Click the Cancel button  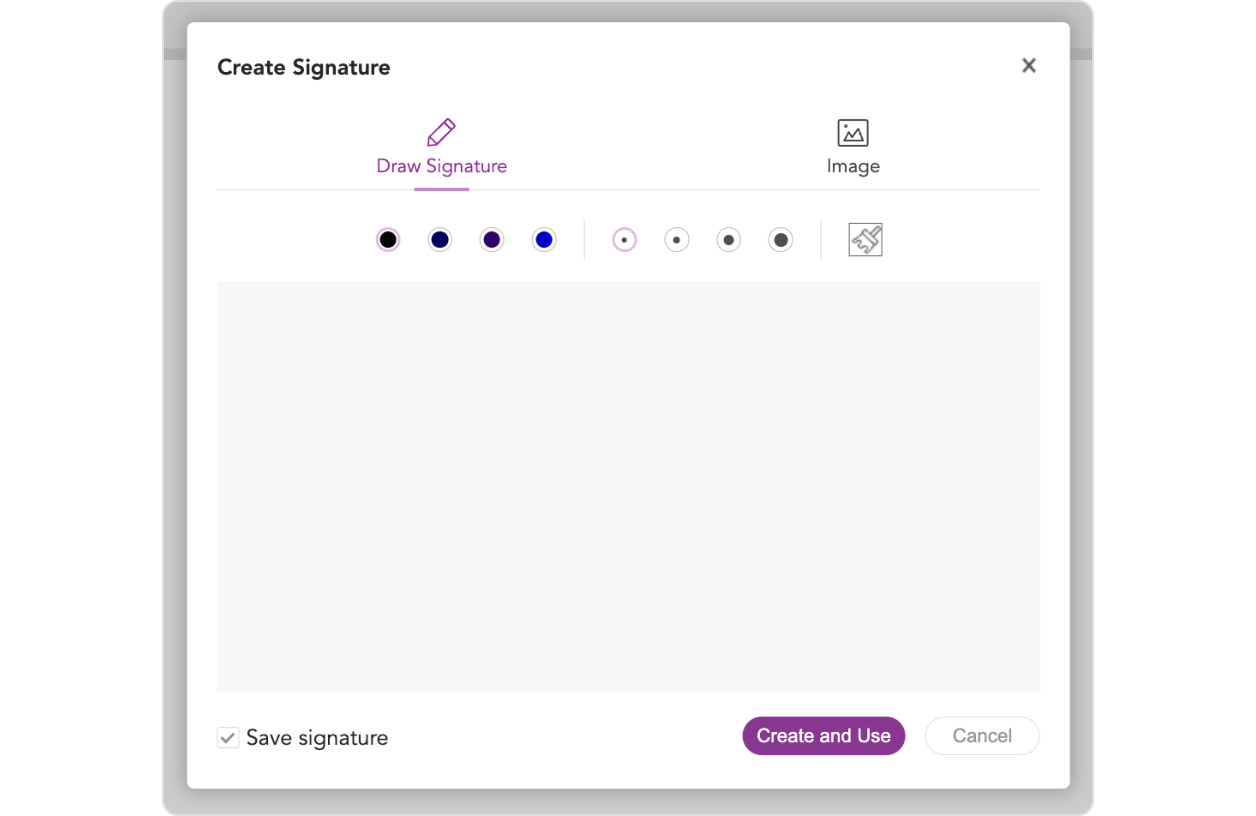(x=981, y=736)
